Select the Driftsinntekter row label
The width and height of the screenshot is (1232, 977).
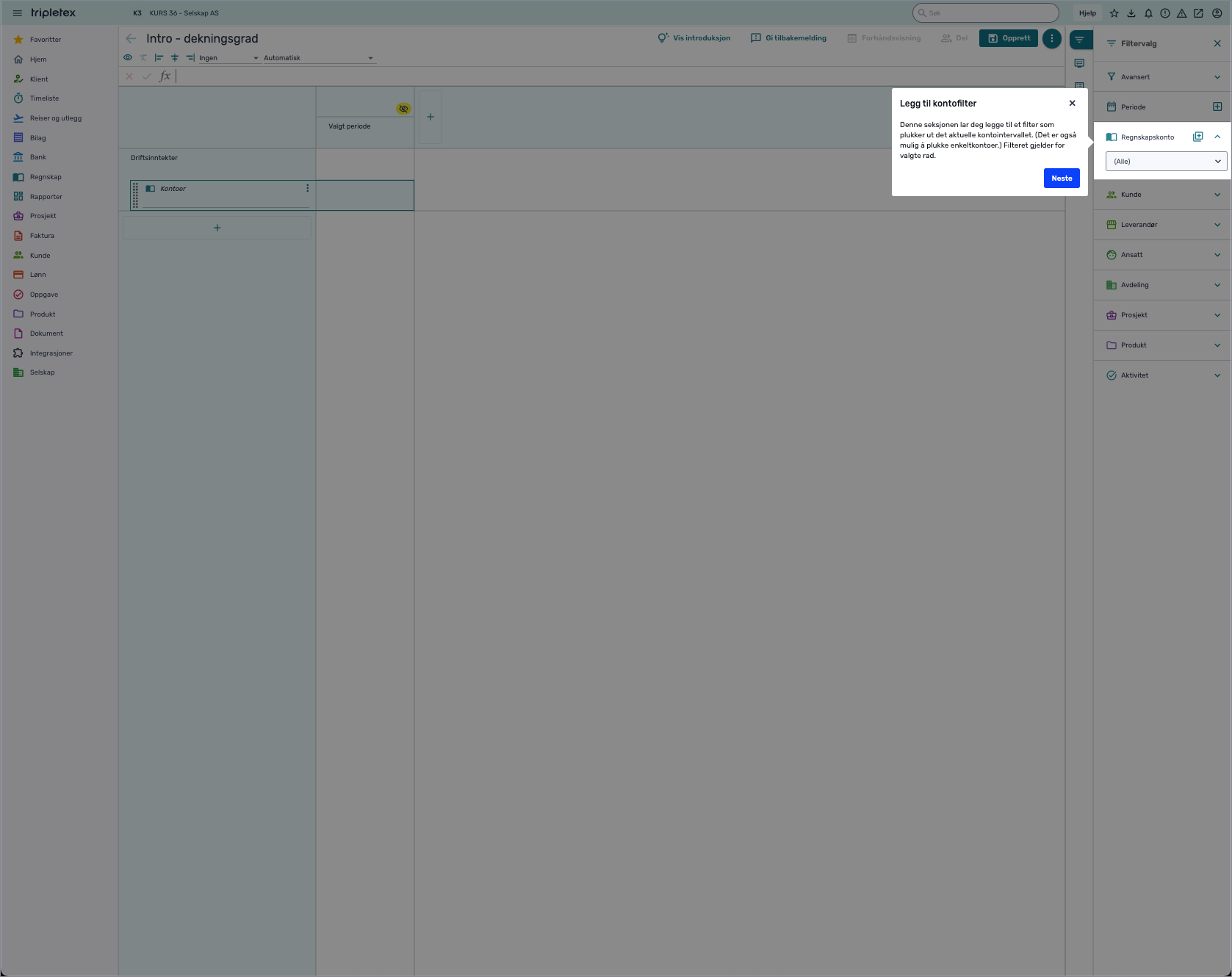tap(154, 158)
